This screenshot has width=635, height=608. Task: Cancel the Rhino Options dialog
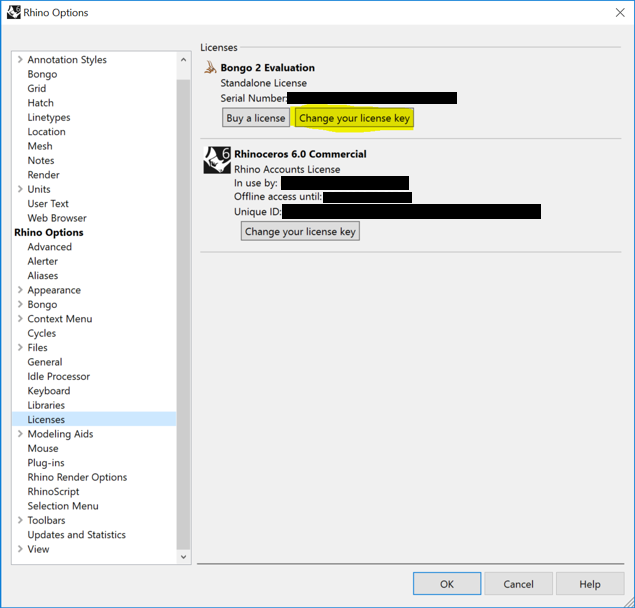coord(518,584)
